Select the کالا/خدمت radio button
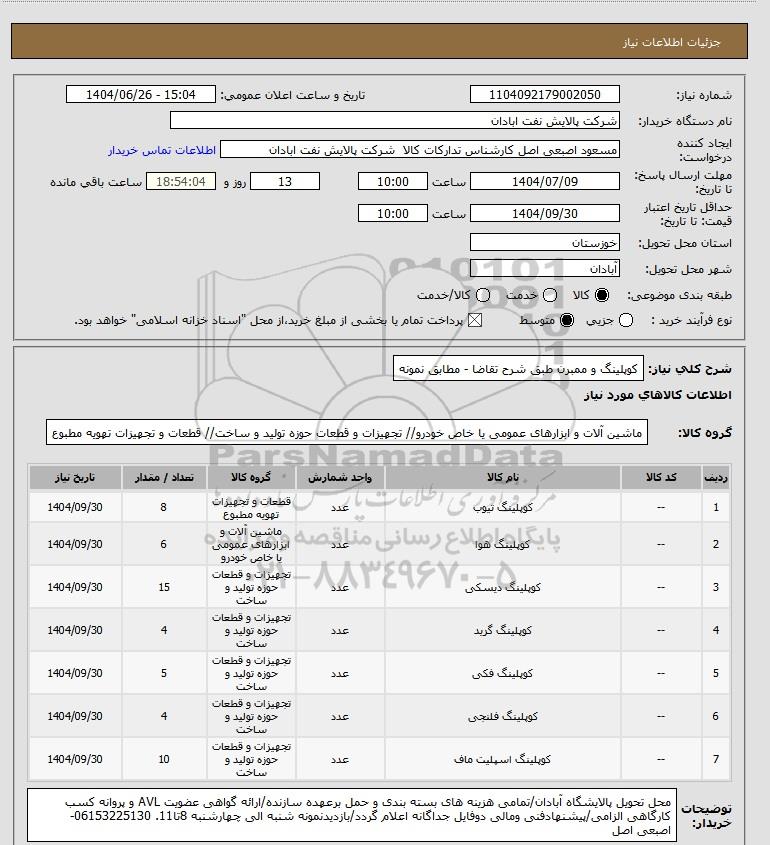This screenshot has height=845, width=770. [483, 295]
